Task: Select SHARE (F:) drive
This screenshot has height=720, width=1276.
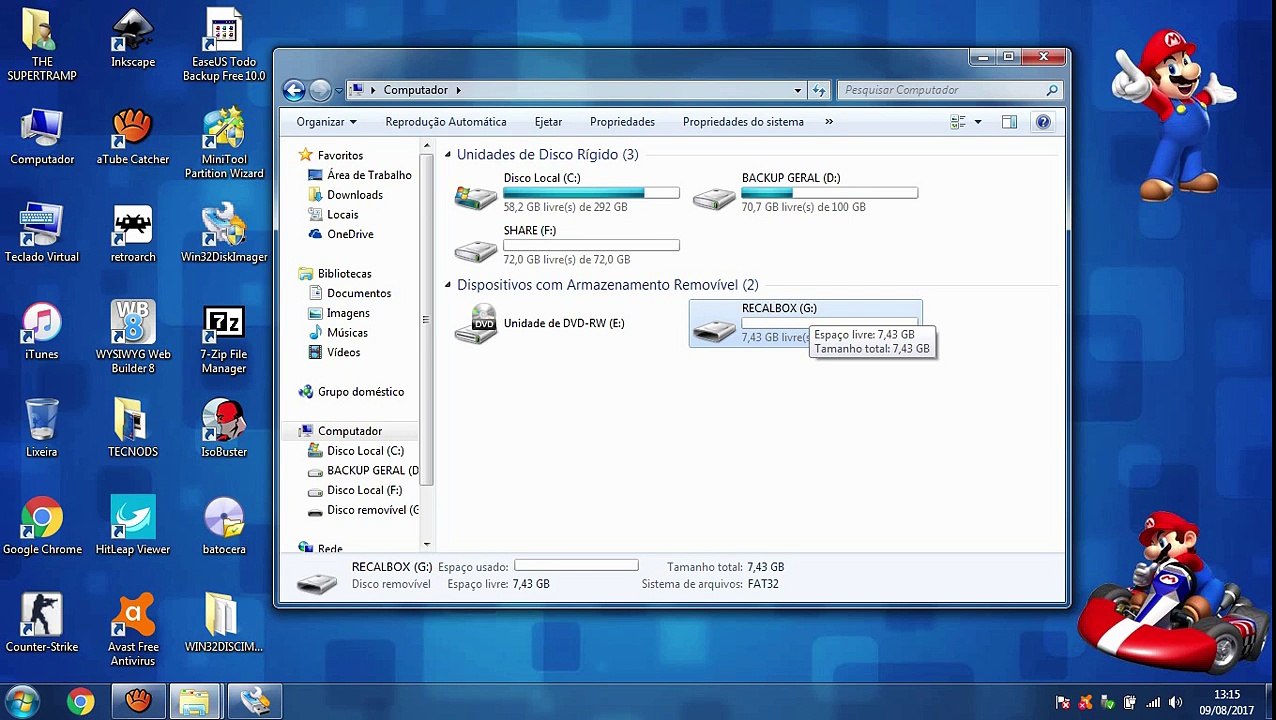Action: point(567,245)
